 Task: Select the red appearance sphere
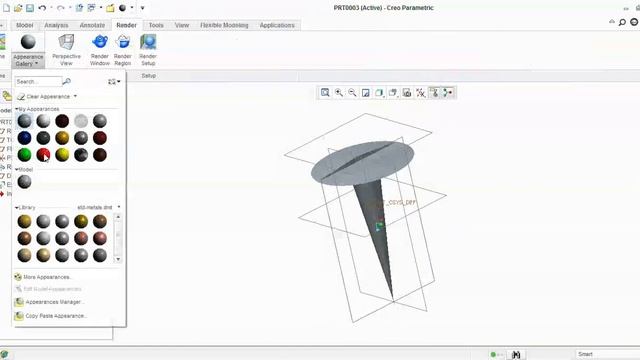pos(43,155)
